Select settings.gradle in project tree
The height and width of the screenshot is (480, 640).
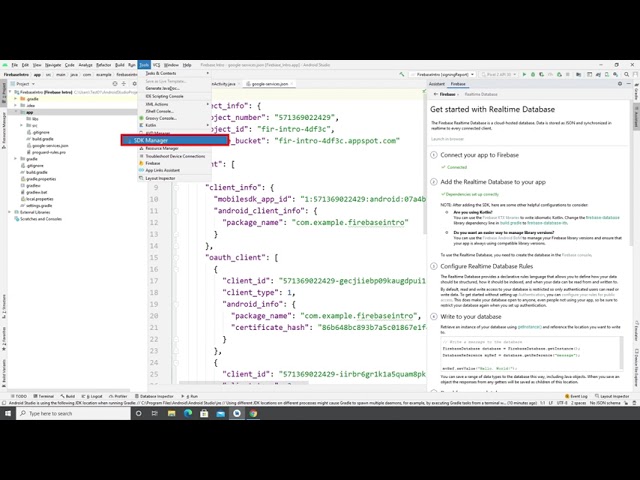point(39,206)
